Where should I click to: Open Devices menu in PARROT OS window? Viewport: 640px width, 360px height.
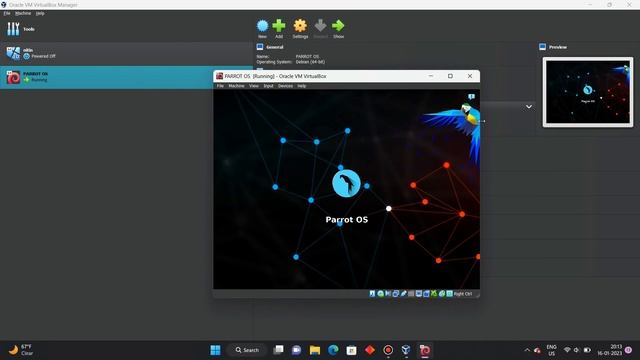click(285, 86)
